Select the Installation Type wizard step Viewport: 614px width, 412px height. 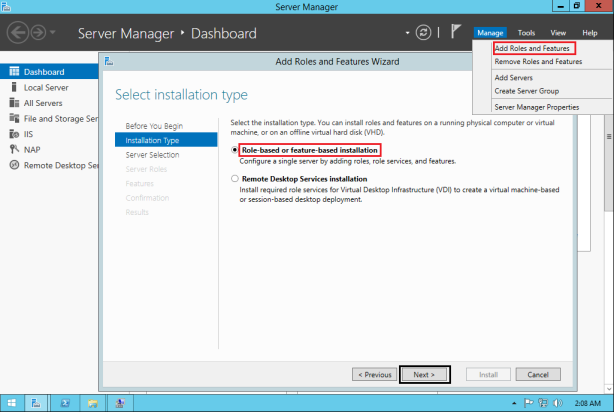point(166,140)
